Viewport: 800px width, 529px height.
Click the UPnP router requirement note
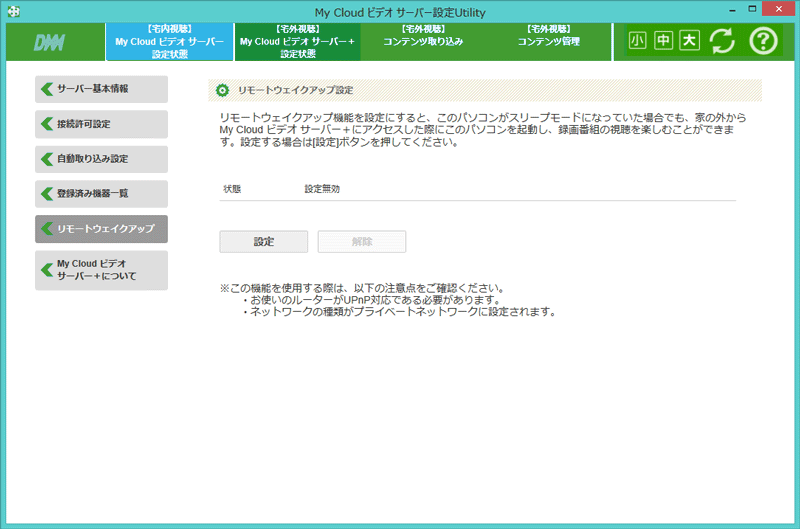tap(371, 300)
